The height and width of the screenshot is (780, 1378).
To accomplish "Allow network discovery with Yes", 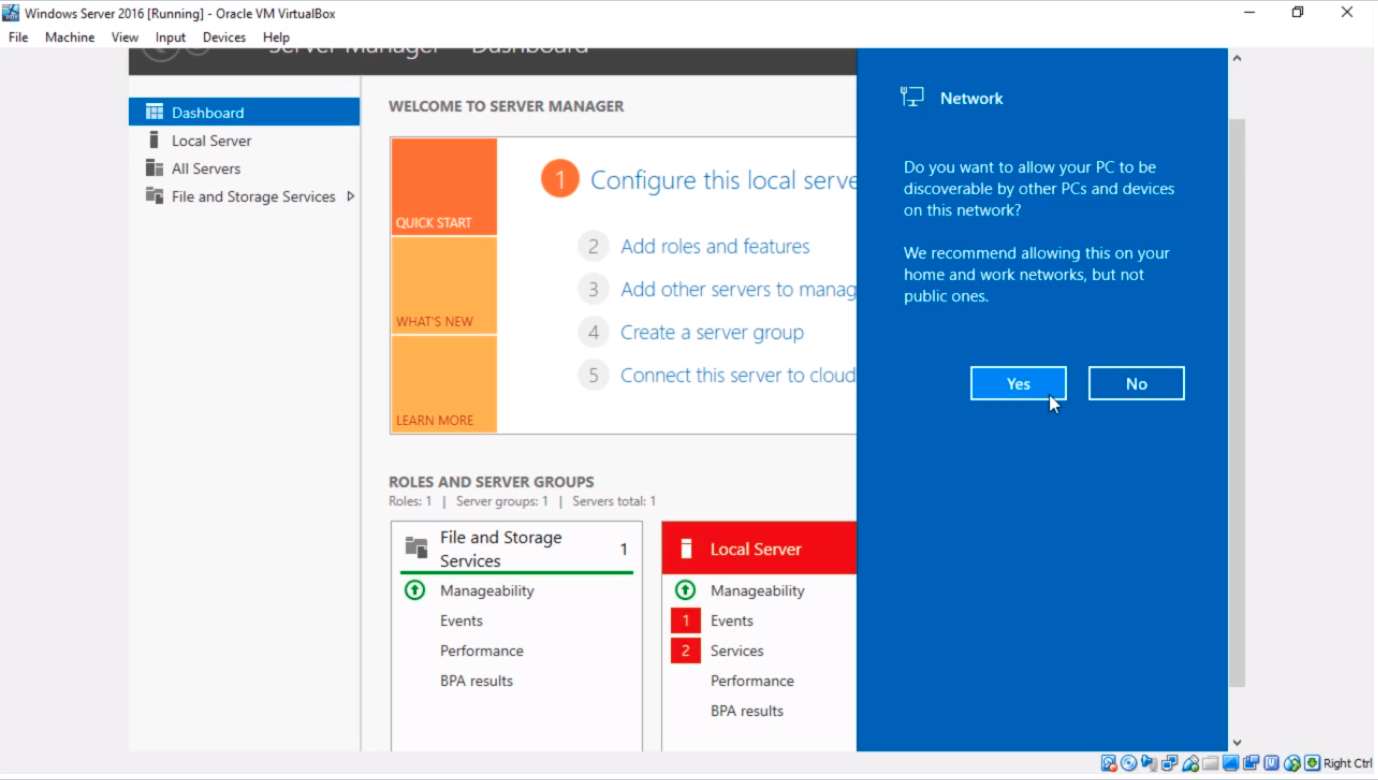I will [1018, 383].
